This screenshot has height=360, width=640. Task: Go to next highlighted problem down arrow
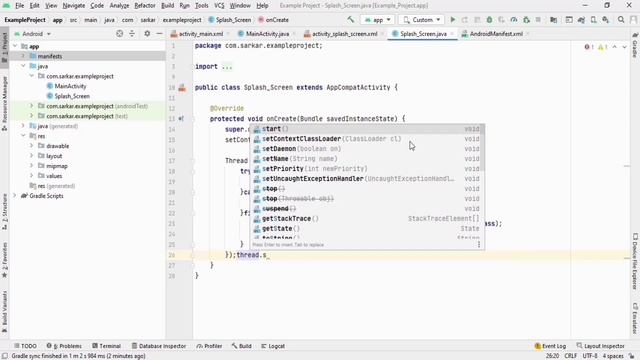(x=624, y=47)
